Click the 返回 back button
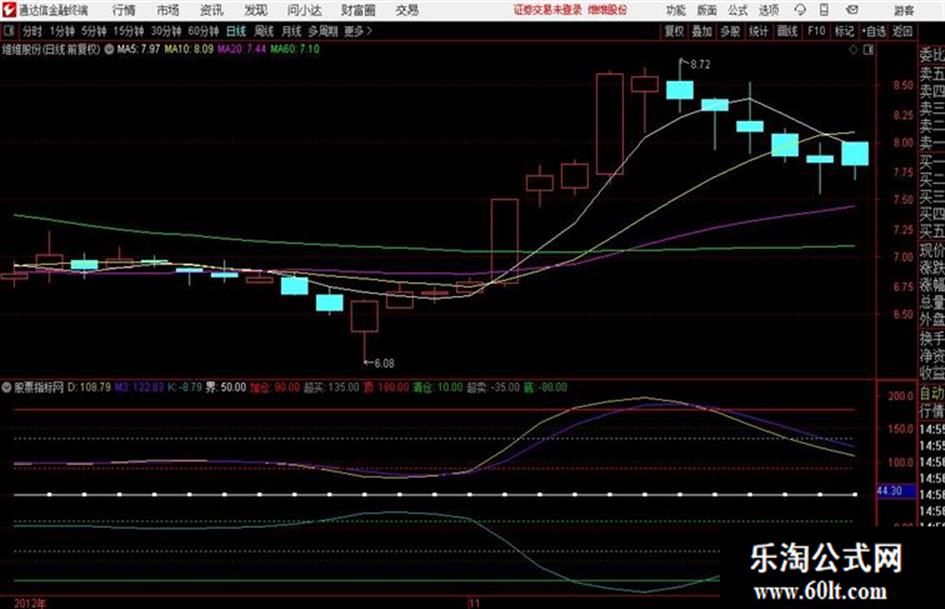The height and width of the screenshot is (609, 945). (902, 31)
